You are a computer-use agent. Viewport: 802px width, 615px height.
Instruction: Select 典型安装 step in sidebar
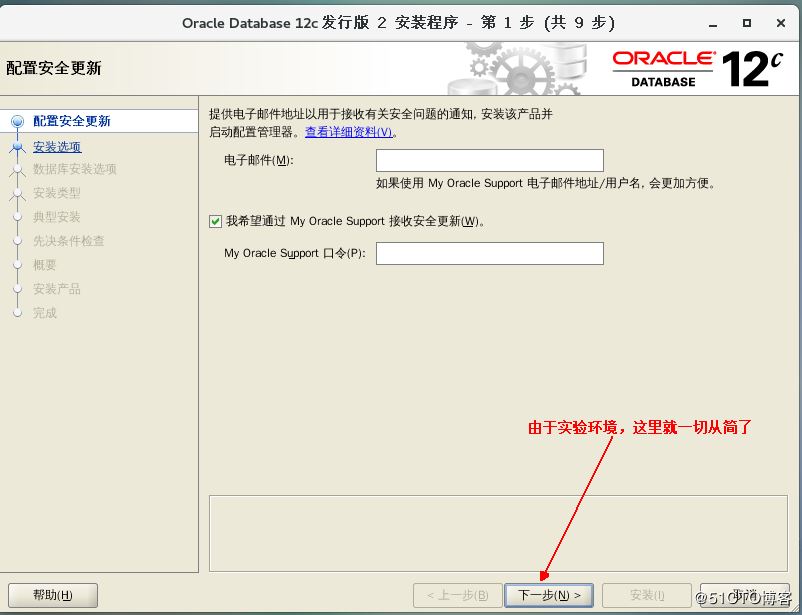tap(57, 217)
